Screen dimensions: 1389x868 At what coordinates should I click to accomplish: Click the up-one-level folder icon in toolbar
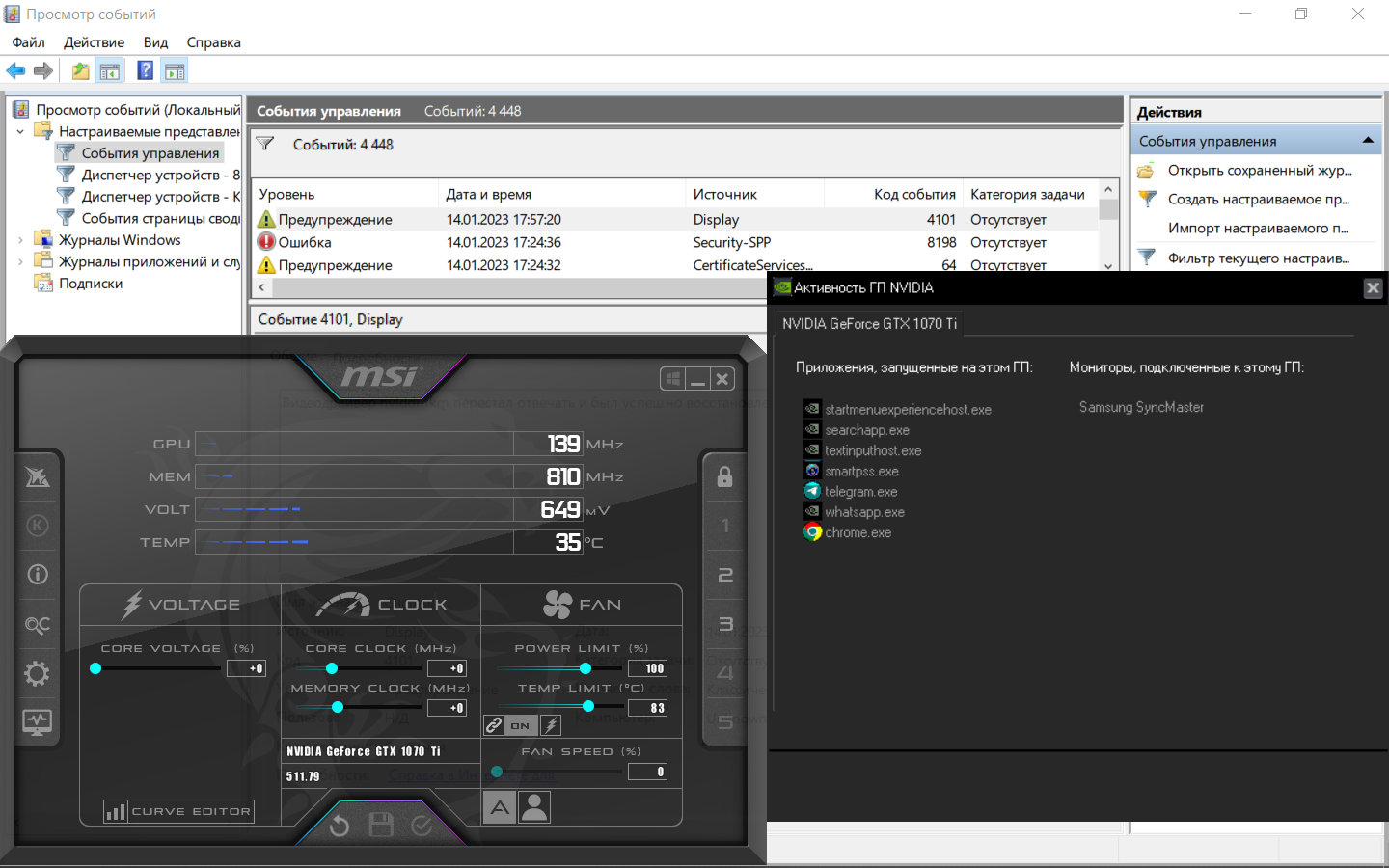[x=81, y=70]
